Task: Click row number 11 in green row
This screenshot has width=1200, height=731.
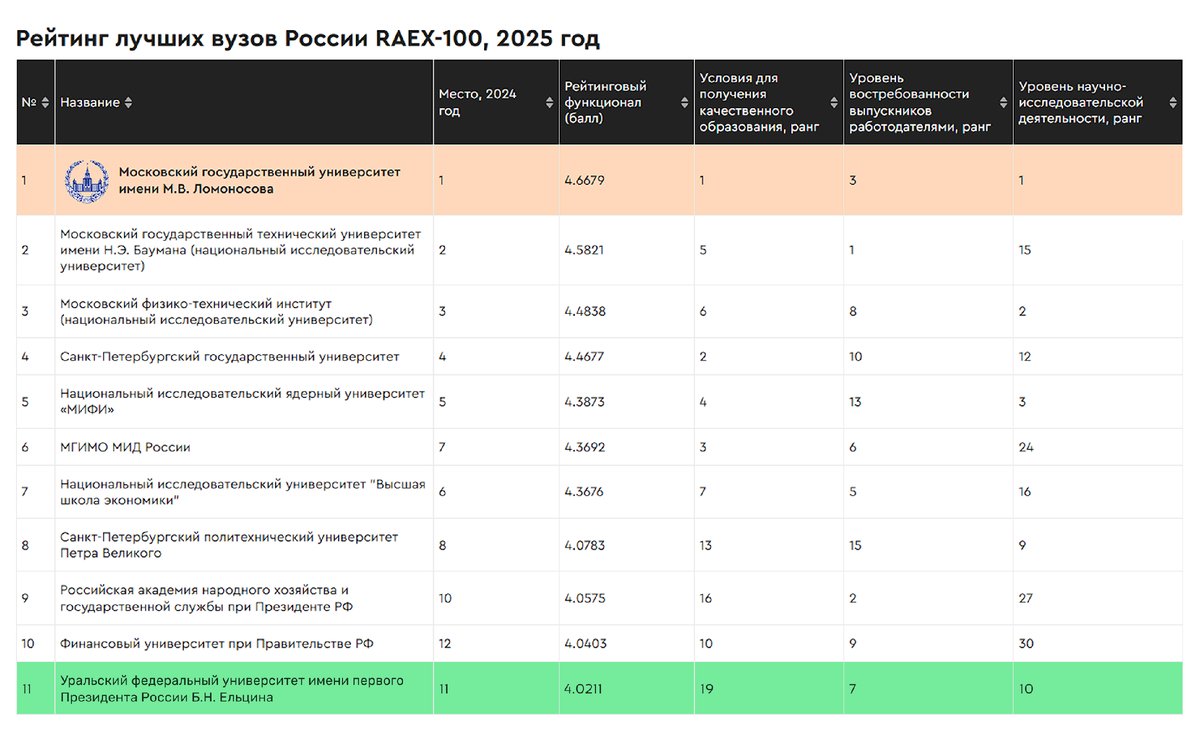Action: tap(25, 689)
